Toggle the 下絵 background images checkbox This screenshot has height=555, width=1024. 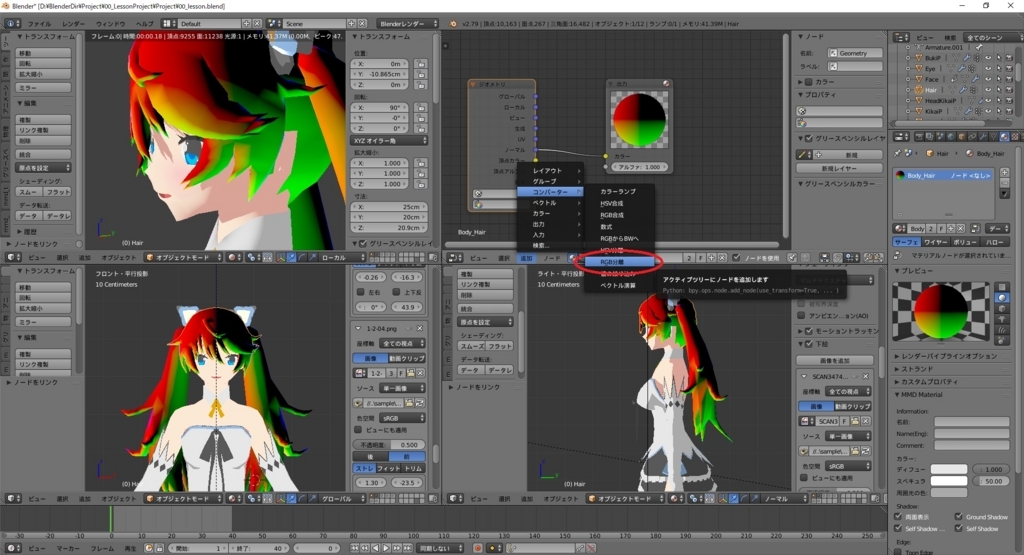(x=809, y=343)
